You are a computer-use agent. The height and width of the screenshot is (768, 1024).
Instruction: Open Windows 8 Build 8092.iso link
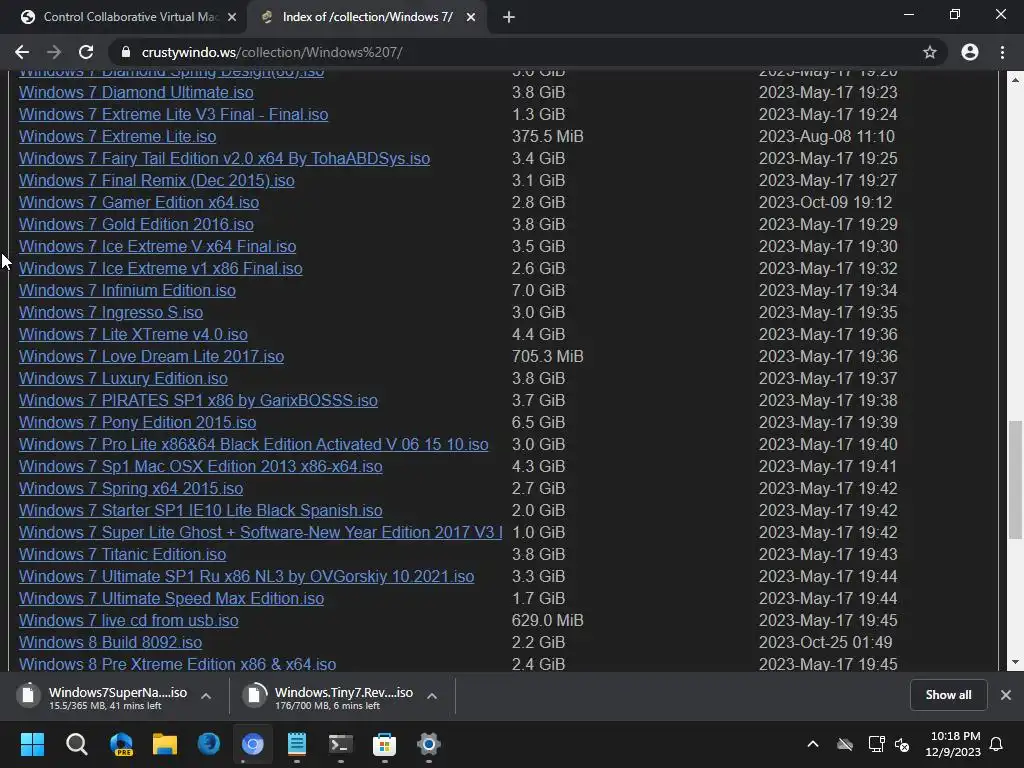[x=110, y=643]
